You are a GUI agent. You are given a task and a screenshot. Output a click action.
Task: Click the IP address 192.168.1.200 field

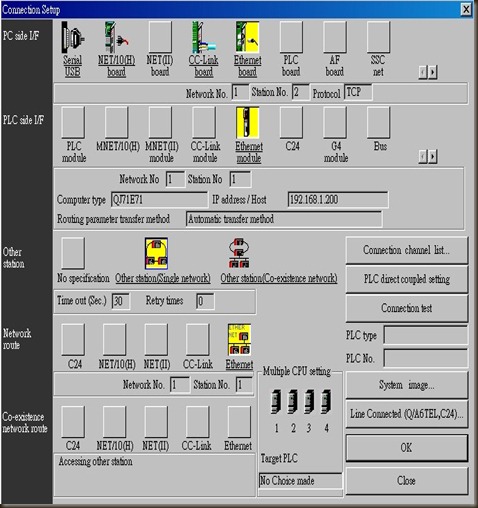(x=338, y=200)
